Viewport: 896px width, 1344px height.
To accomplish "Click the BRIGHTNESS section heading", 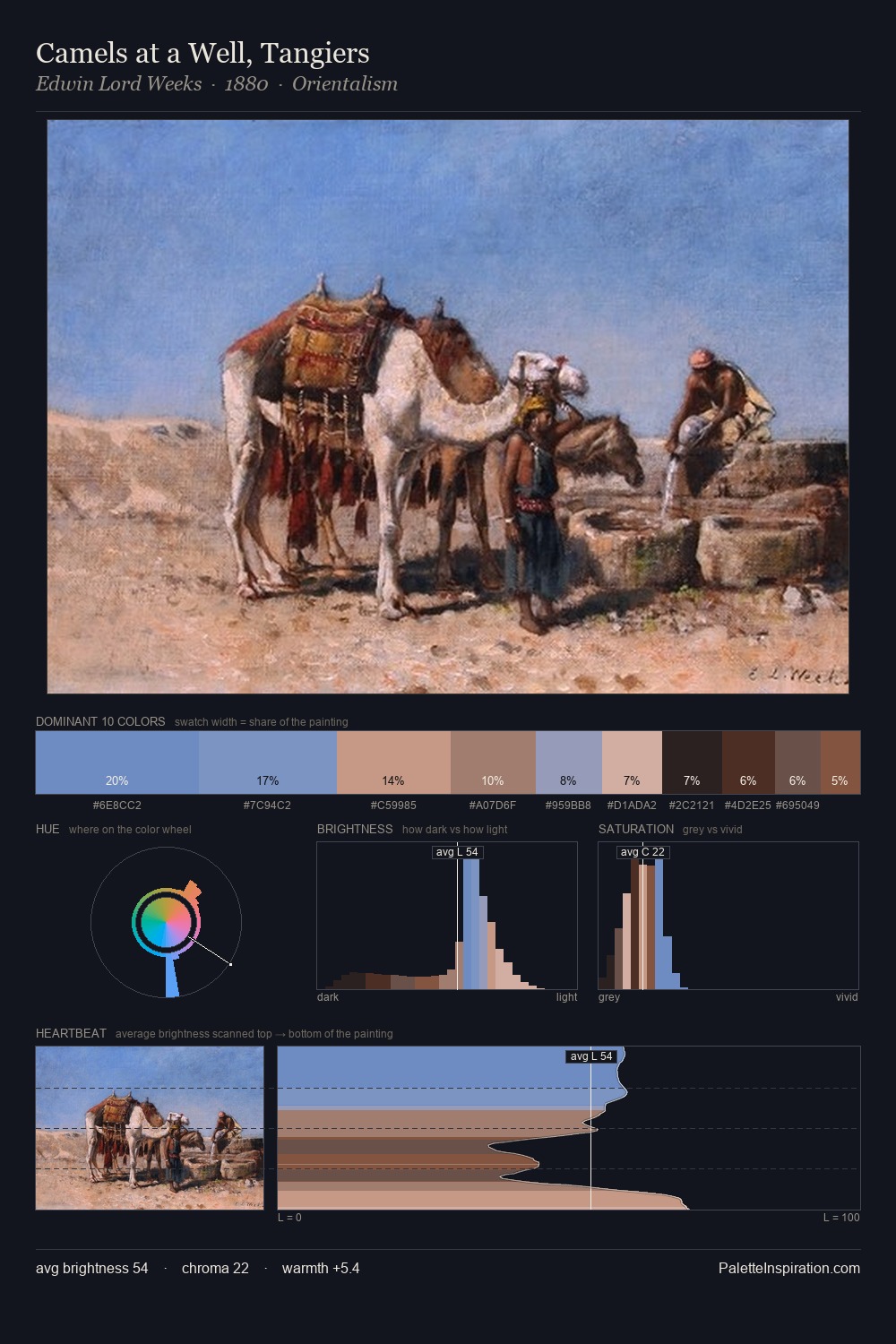I will (355, 829).
